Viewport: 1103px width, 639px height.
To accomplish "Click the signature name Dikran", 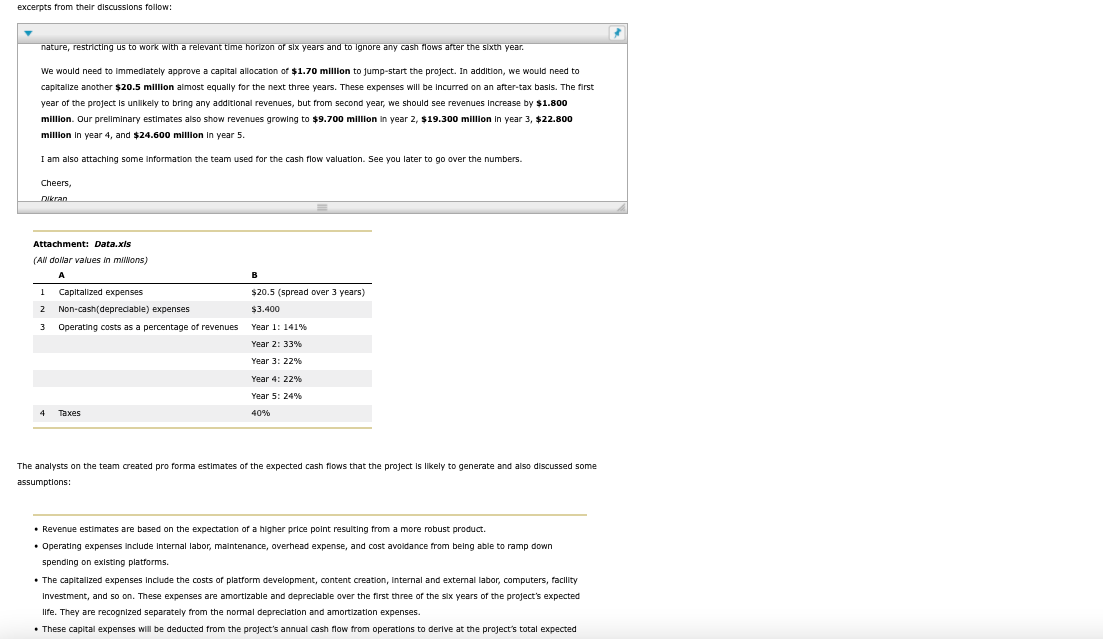I will 53,197.
